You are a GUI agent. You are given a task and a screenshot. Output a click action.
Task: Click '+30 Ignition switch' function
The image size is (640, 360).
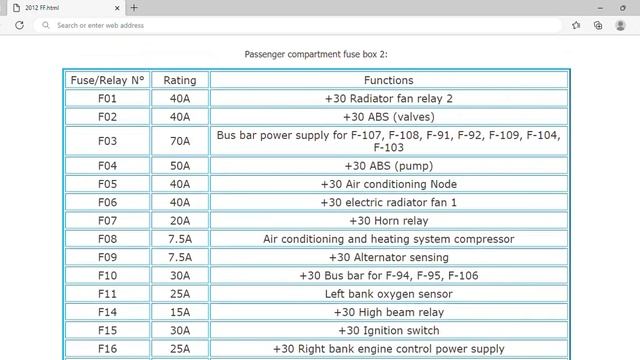click(389, 331)
